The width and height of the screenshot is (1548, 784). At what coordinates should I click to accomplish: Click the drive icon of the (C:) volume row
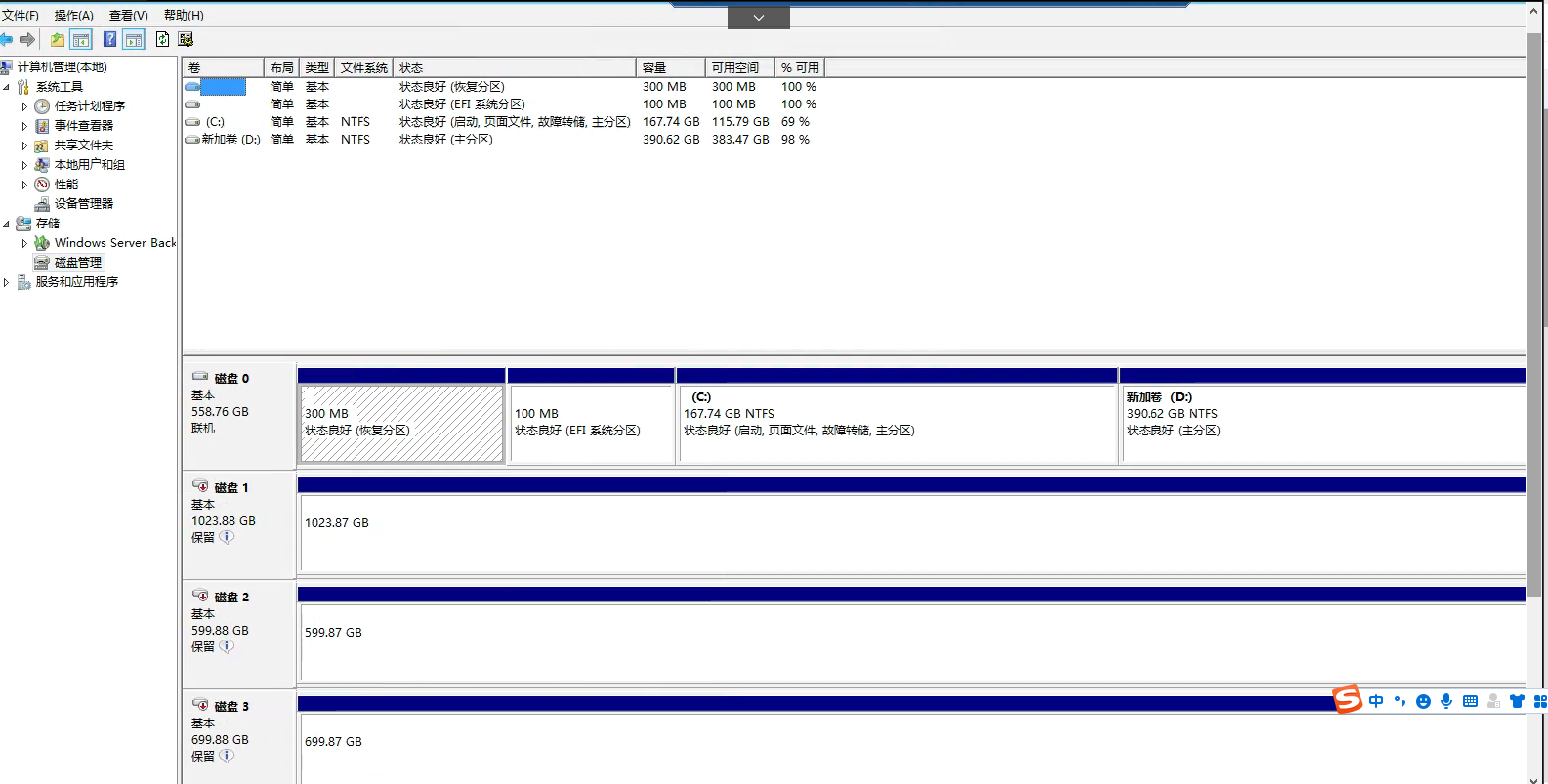(192, 122)
